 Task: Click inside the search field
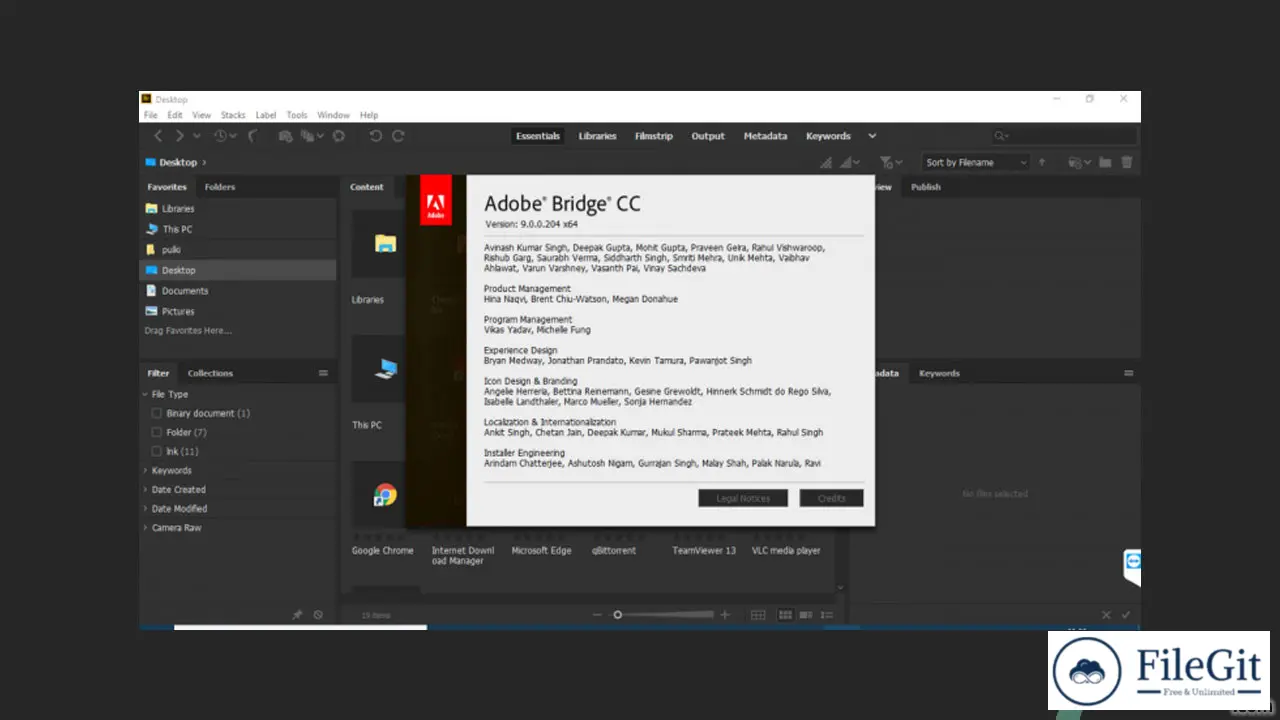pos(1064,136)
